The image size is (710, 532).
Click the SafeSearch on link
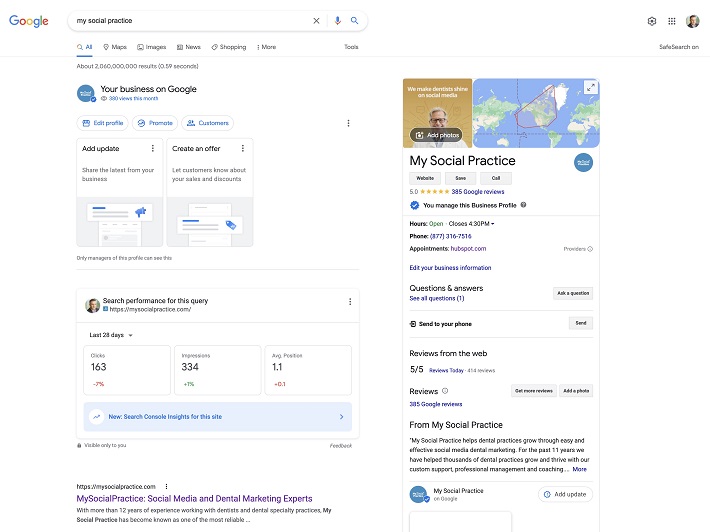pyautogui.click(x=679, y=47)
